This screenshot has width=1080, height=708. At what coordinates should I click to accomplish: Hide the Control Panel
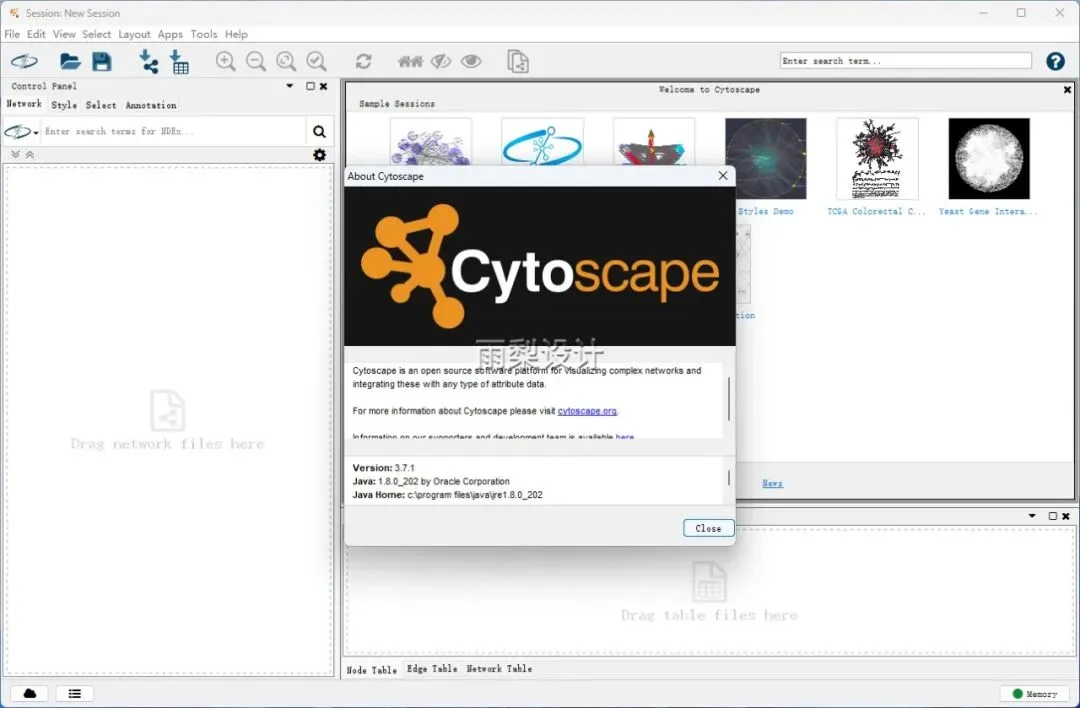pyautogui.click(x=323, y=86)
